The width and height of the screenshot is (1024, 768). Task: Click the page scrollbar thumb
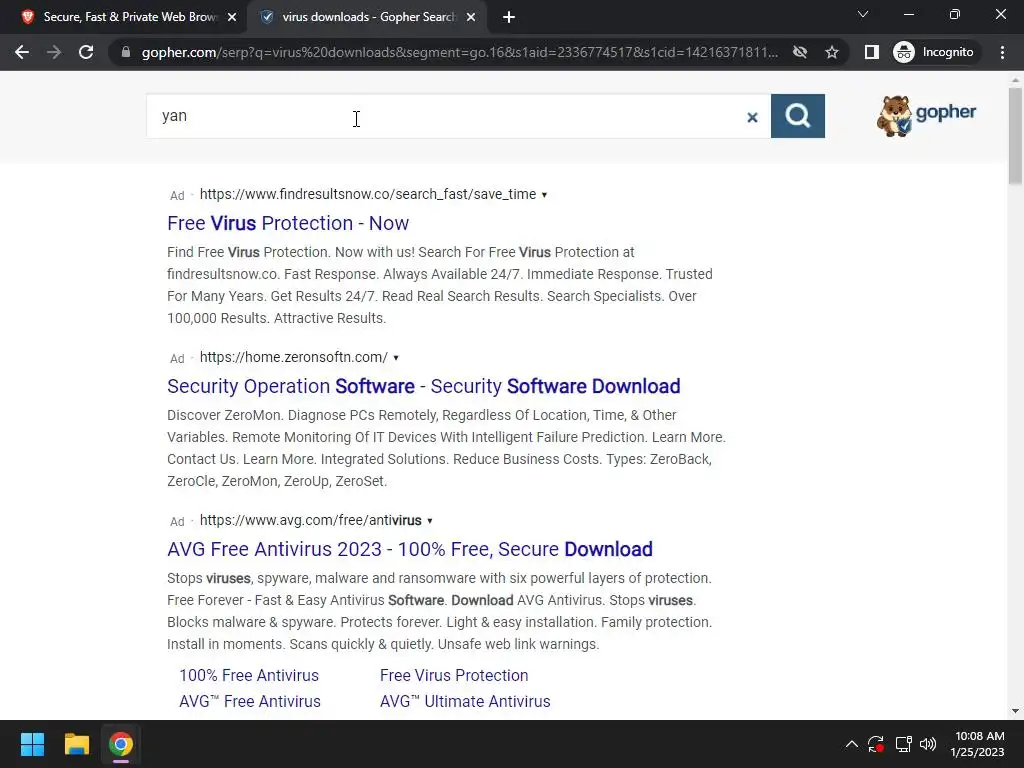click(1015, 136)
